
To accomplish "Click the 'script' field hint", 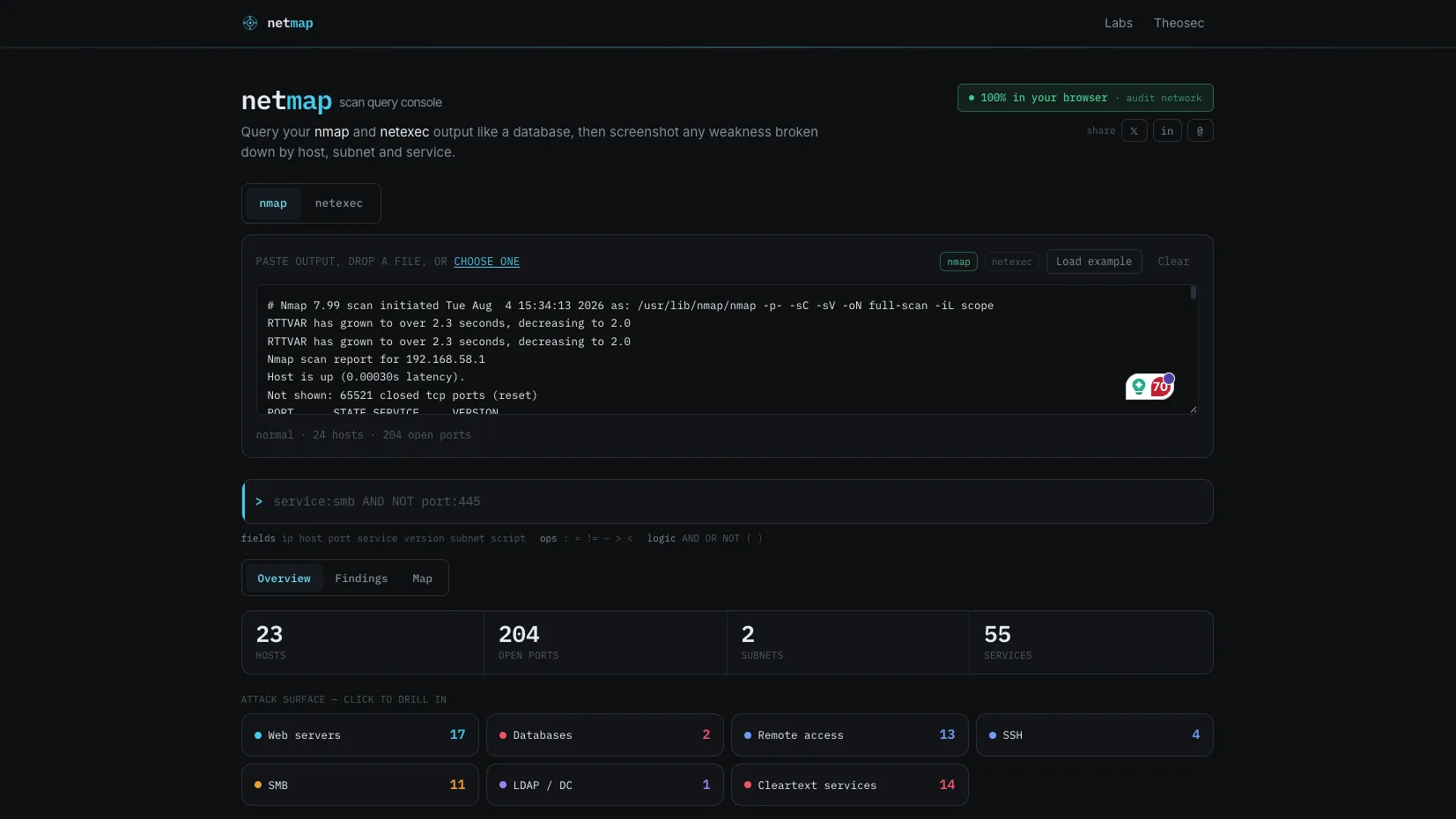I will point(508,538).
